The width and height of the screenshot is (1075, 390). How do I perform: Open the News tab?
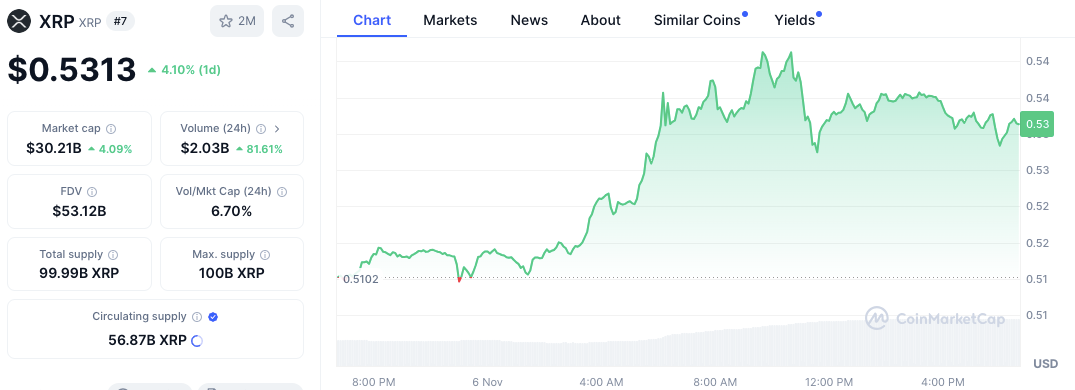click(529, 21)
